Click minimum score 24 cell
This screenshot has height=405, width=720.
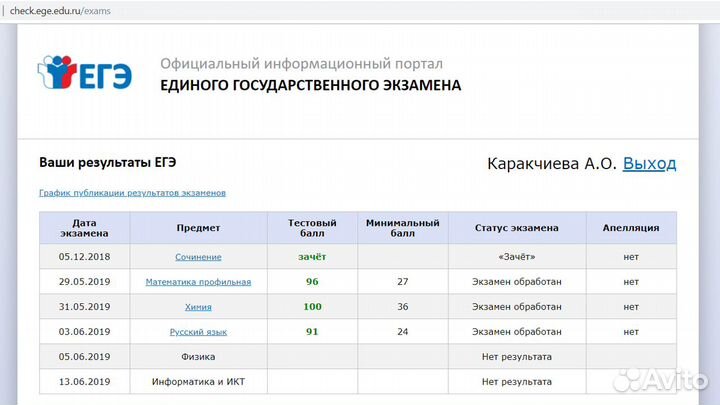403,332
